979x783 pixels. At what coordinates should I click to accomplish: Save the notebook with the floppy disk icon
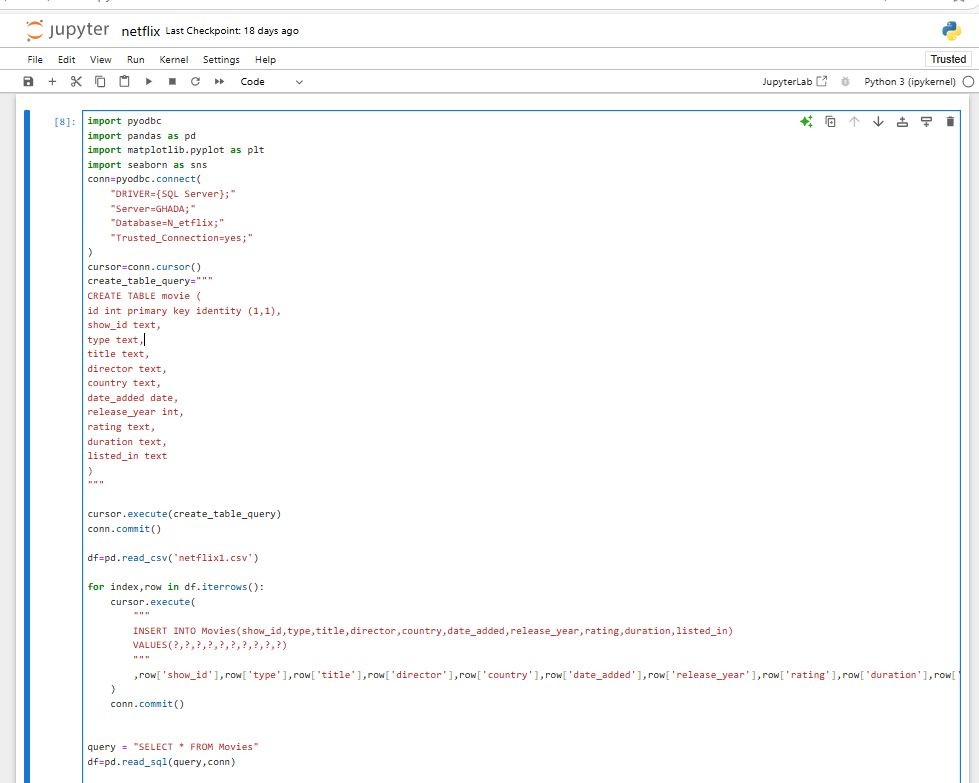coord(28,81)
